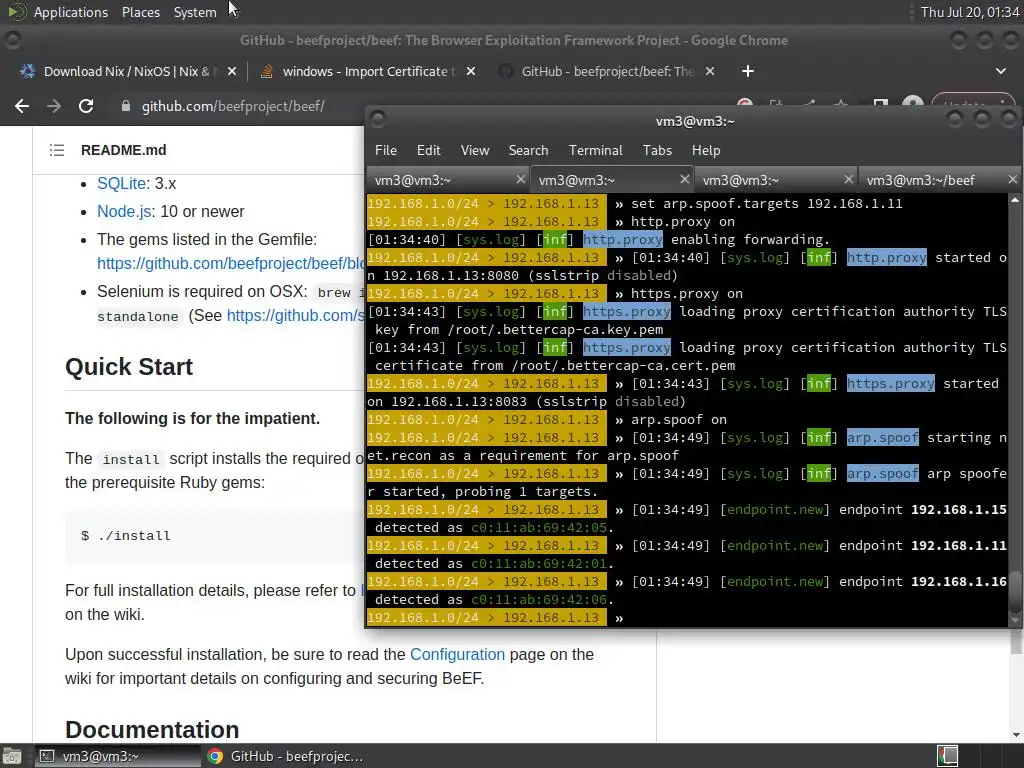
Task: Open the Node.js link
Action: pos(124,212)
